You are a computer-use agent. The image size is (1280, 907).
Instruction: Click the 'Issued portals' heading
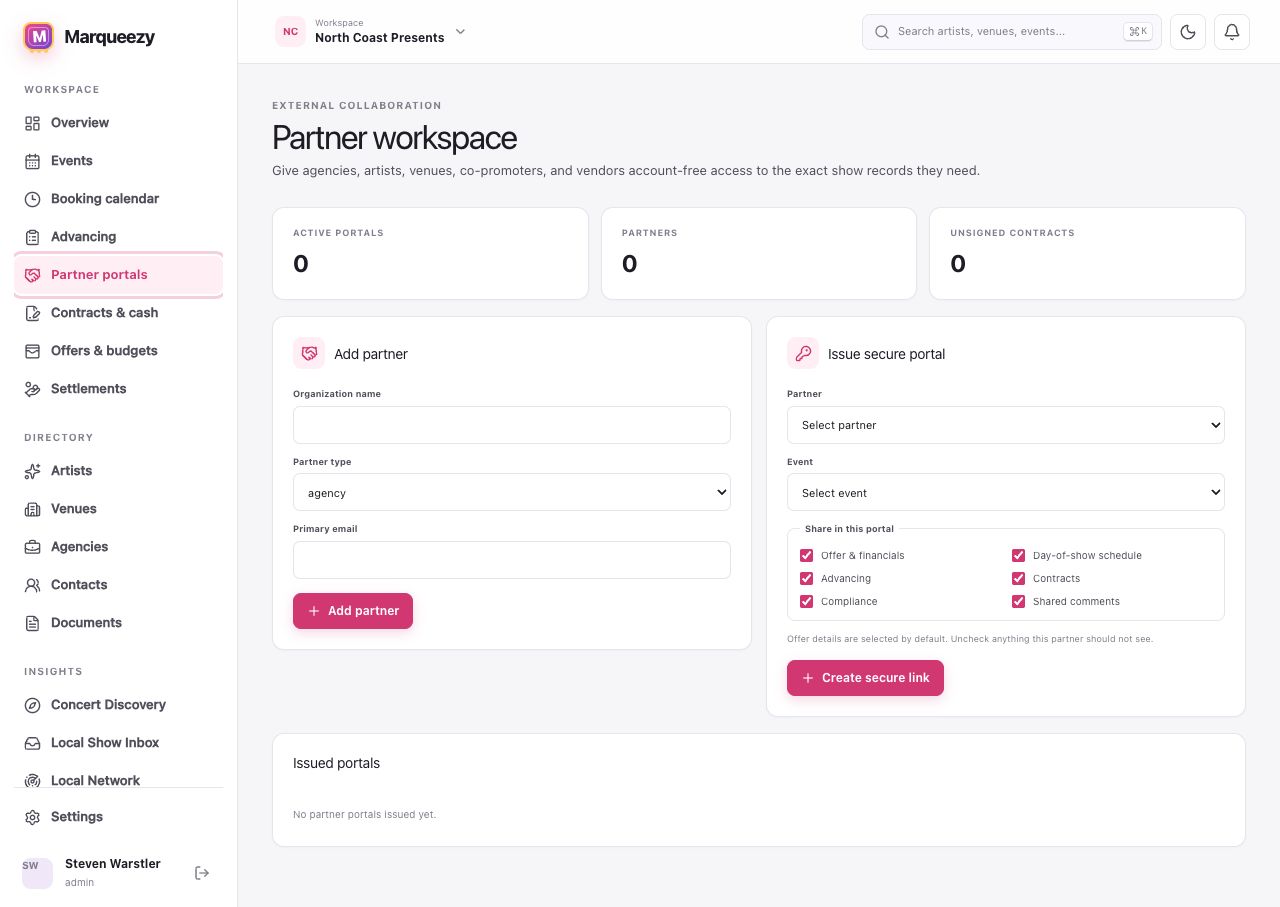(336, 763)
